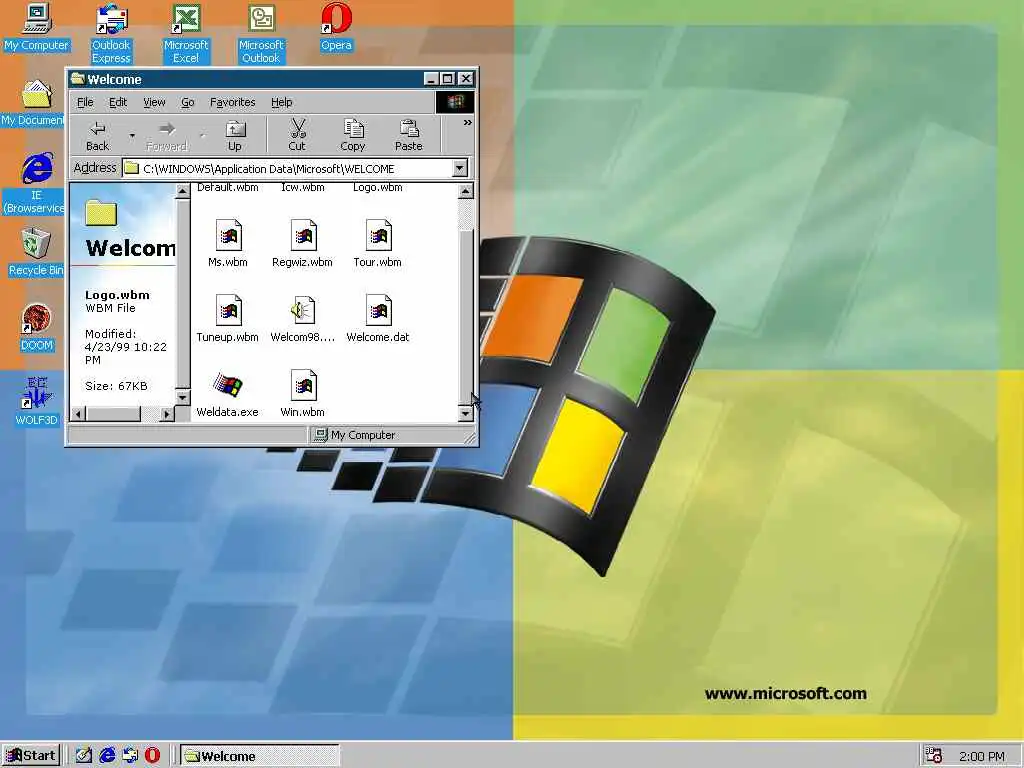The height and width of the screenshot is (768, 1024).
Task: Click info pane horizontal scroll right arrow
Action: (167, 414)
